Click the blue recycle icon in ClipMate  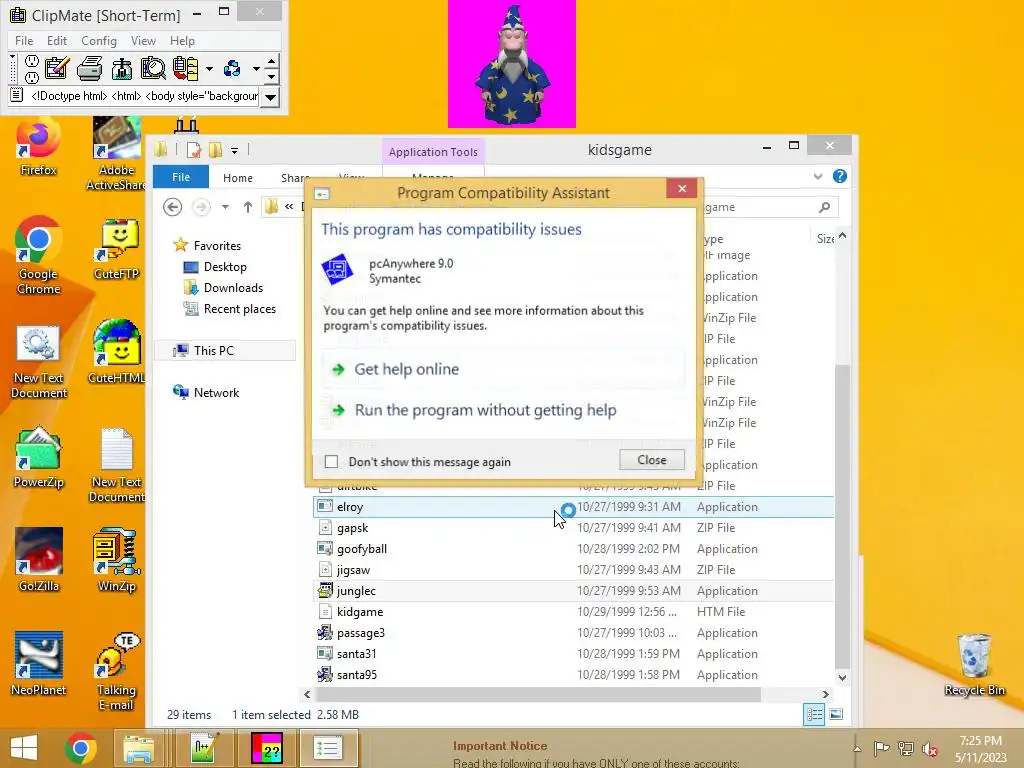click(x=232, y=68)
